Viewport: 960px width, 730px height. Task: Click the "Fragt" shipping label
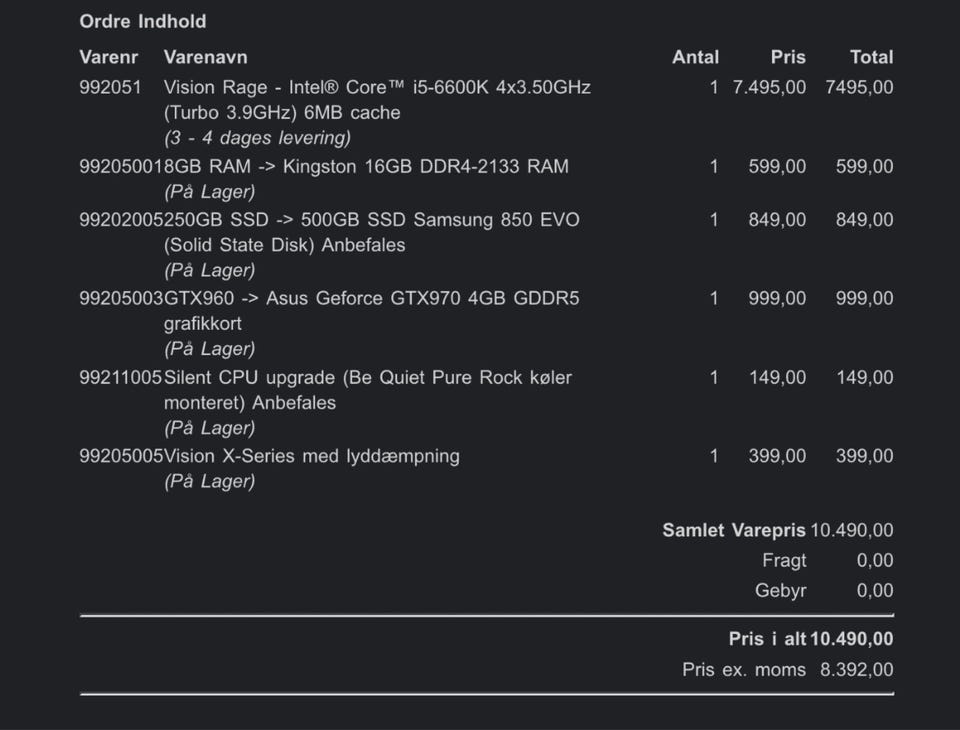coord(784,560)
